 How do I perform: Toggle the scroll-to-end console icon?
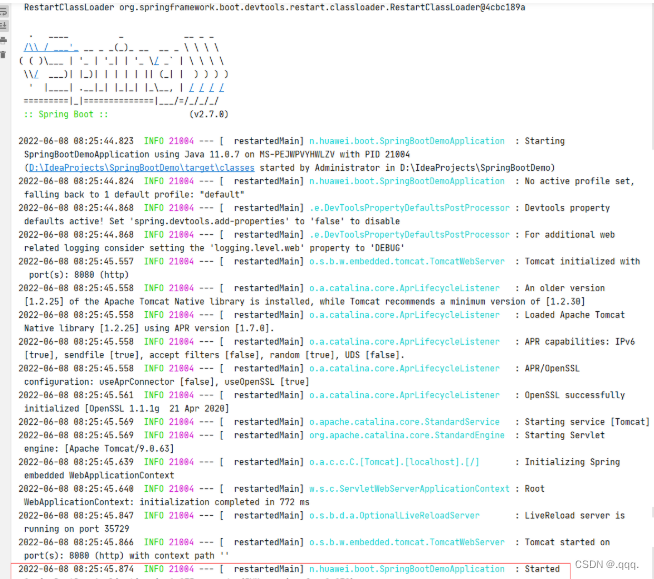tap(3, 26)
